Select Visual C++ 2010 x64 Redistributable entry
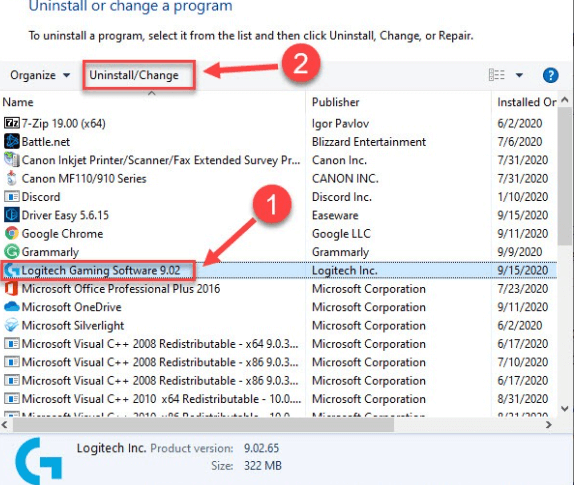 (161, 399)
